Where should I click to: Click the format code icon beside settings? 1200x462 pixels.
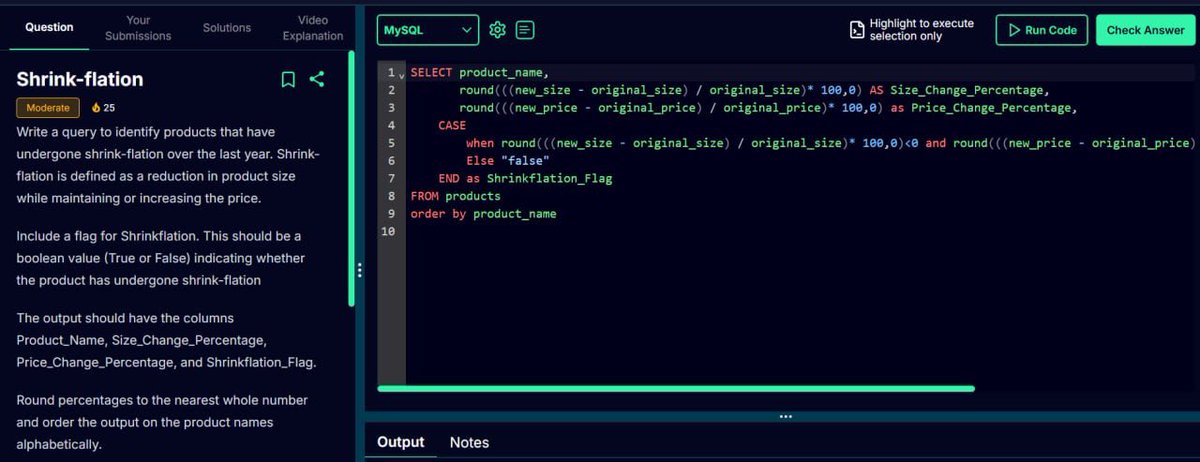pyautogui.click(x=525, y=30)
